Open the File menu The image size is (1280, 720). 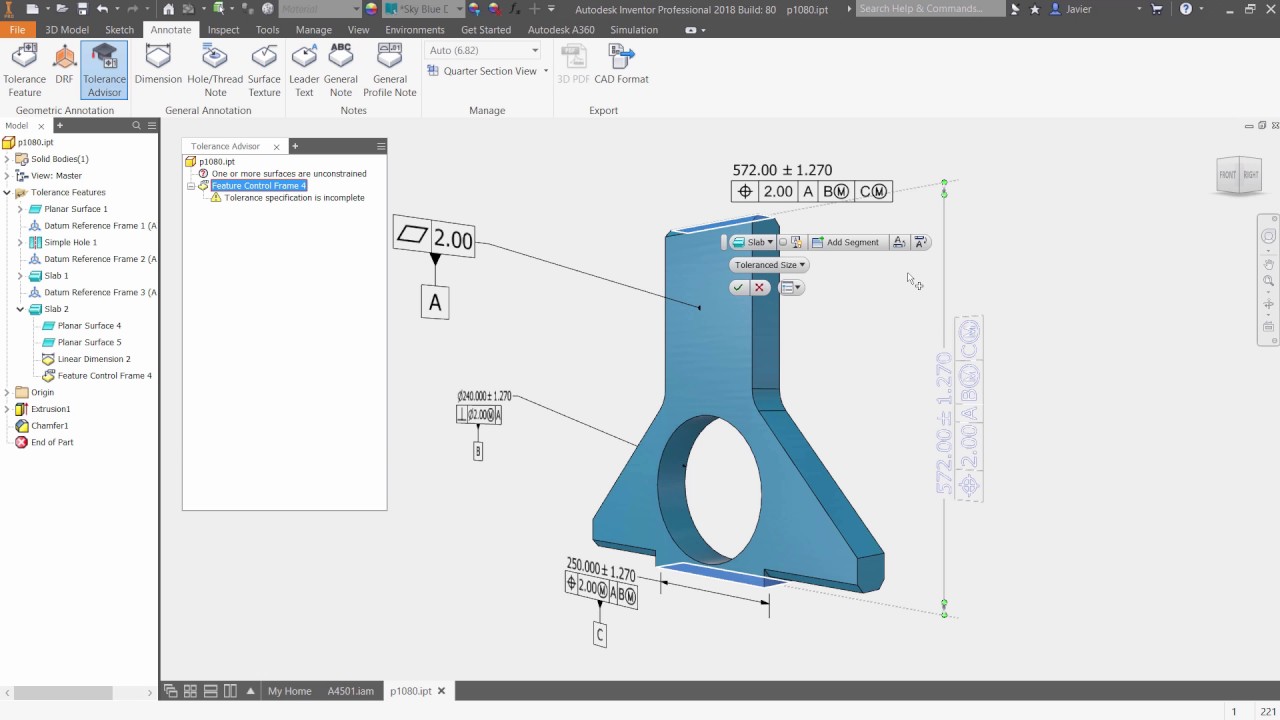click(x=17, y=30)
